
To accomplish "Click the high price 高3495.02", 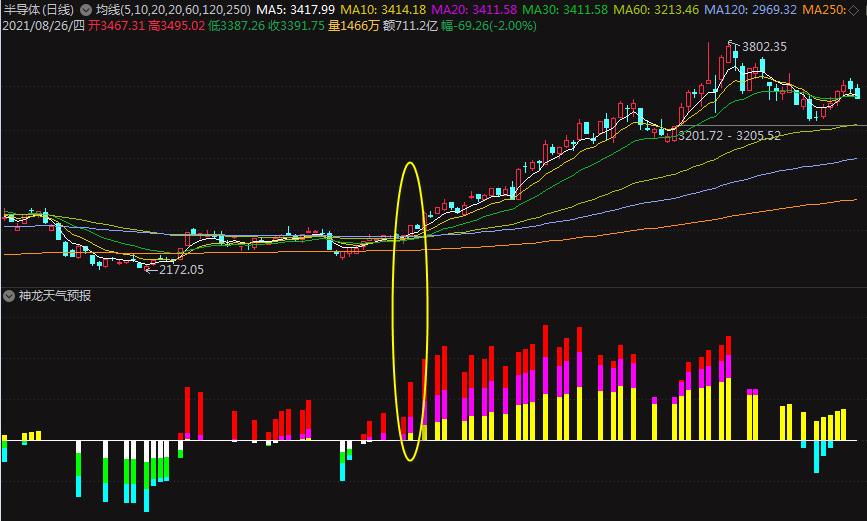I will tap(176, 26).
